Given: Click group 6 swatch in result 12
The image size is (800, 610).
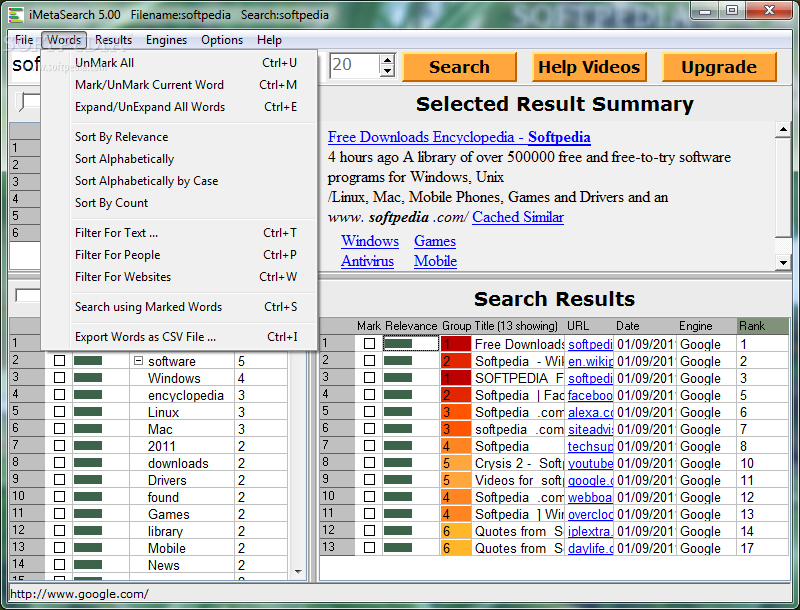Looking at the screenshot, I should 456,531.
